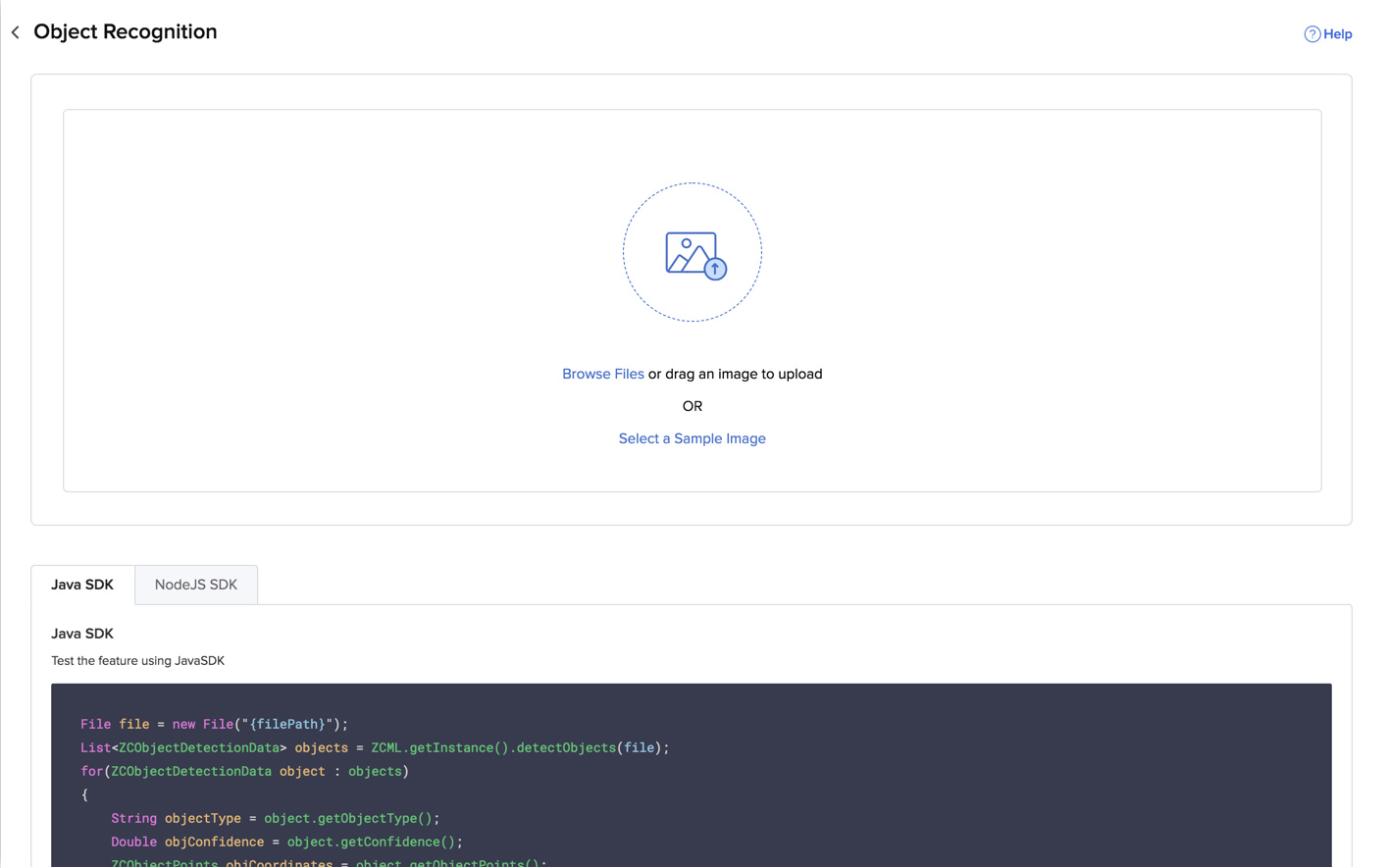Click the 'File file = new File' code line
This screenshot has width=1388, height=868.
coord(214,724)
